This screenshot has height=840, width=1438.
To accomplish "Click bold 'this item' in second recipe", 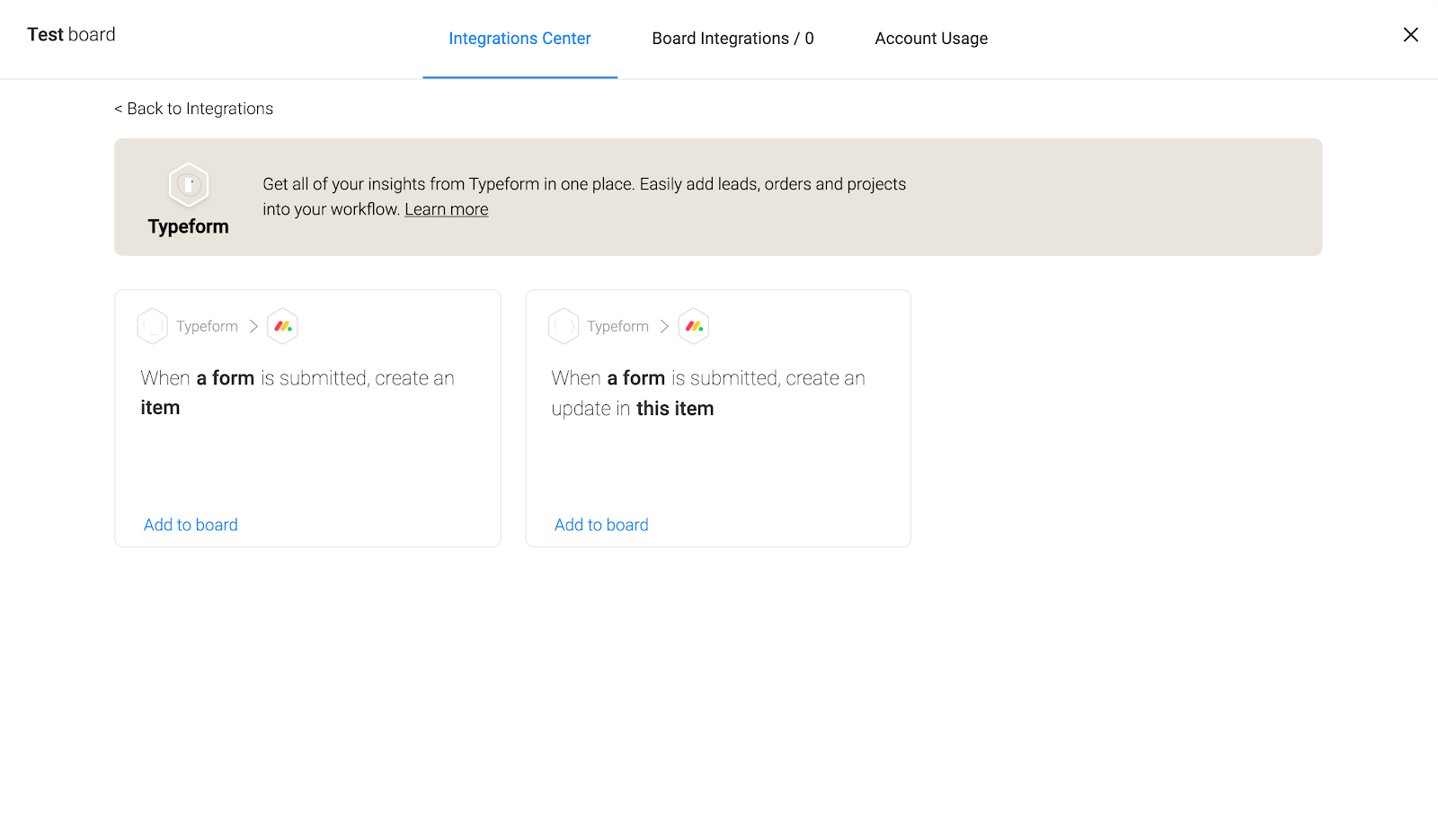I will 675,409.
